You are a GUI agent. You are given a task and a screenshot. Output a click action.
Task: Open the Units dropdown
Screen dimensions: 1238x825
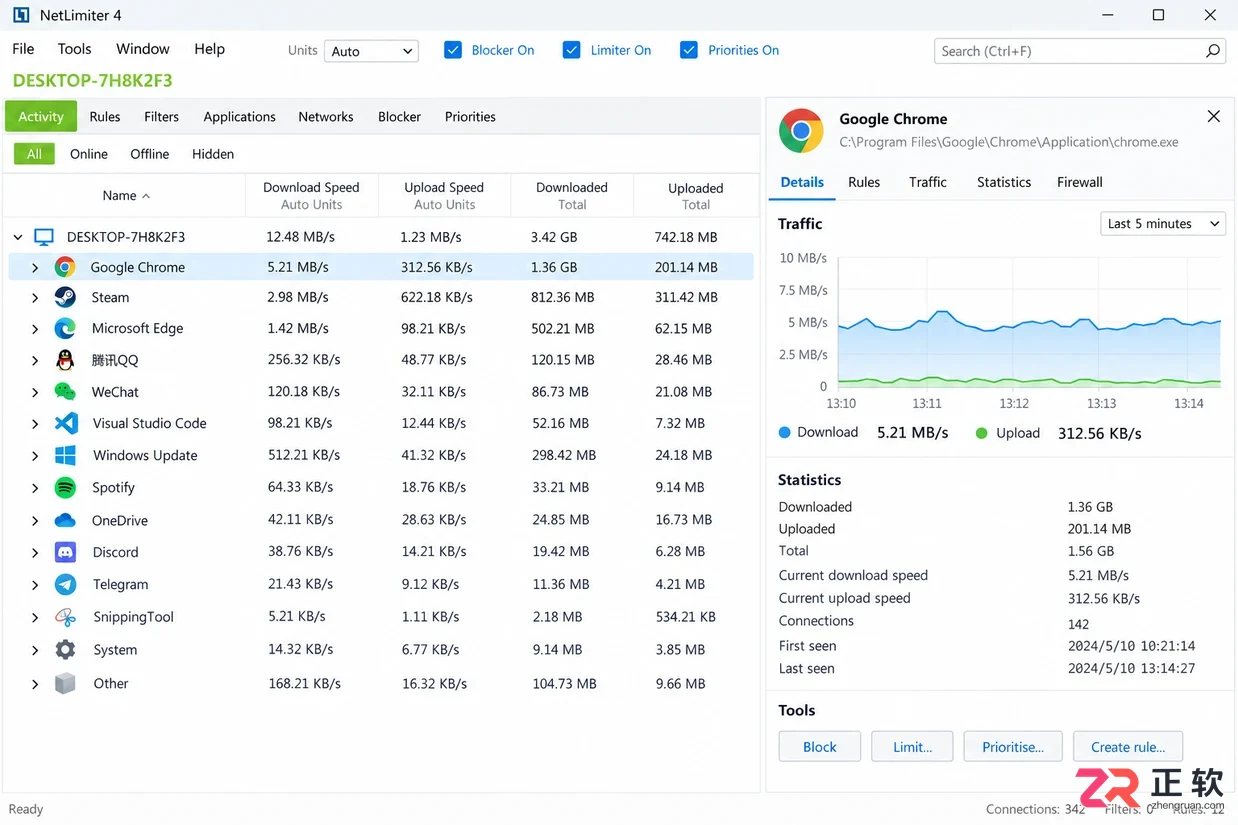(371, 51)
